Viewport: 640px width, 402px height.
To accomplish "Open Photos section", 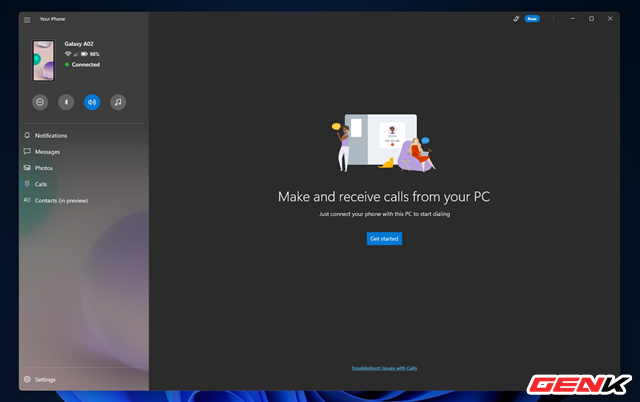I will [84, 168].
